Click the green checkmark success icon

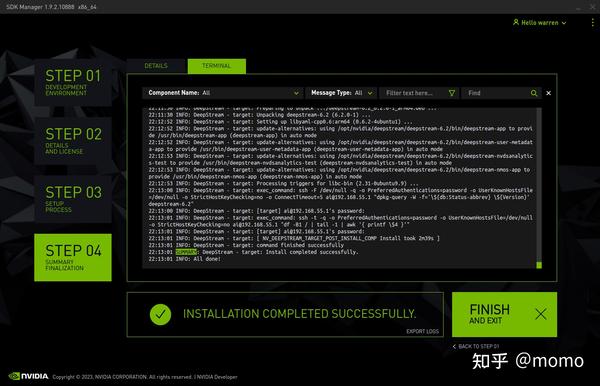(160, 314)
